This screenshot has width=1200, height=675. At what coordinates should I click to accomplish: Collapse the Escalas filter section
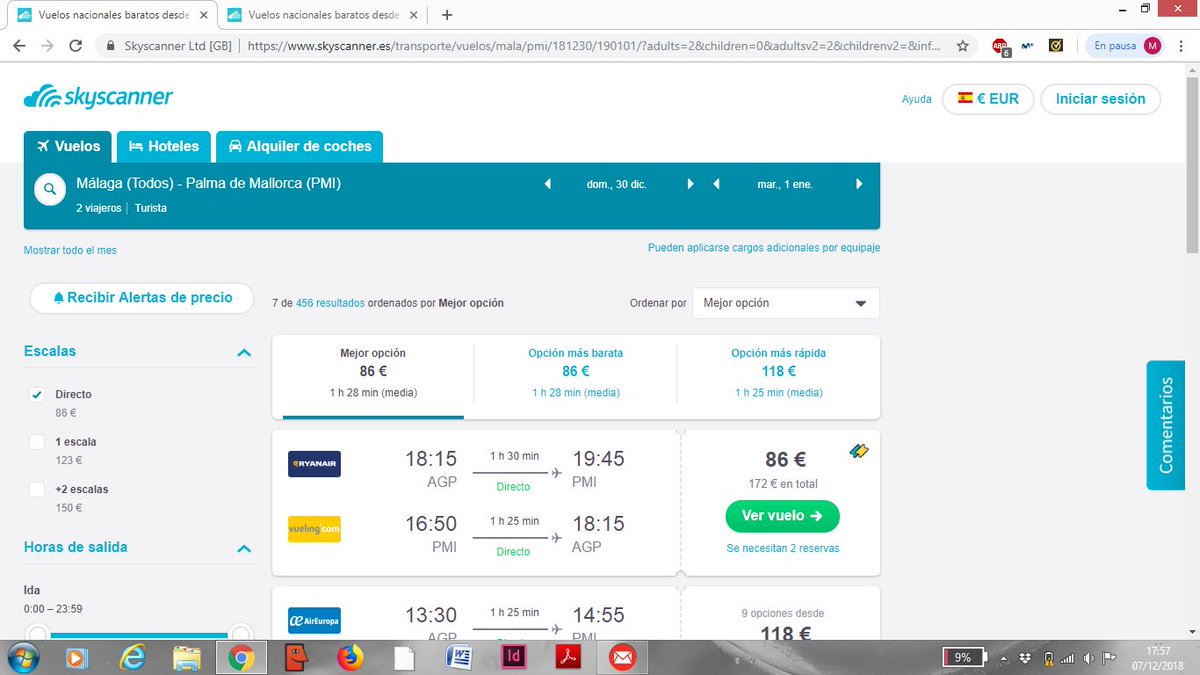pos(243,352)
